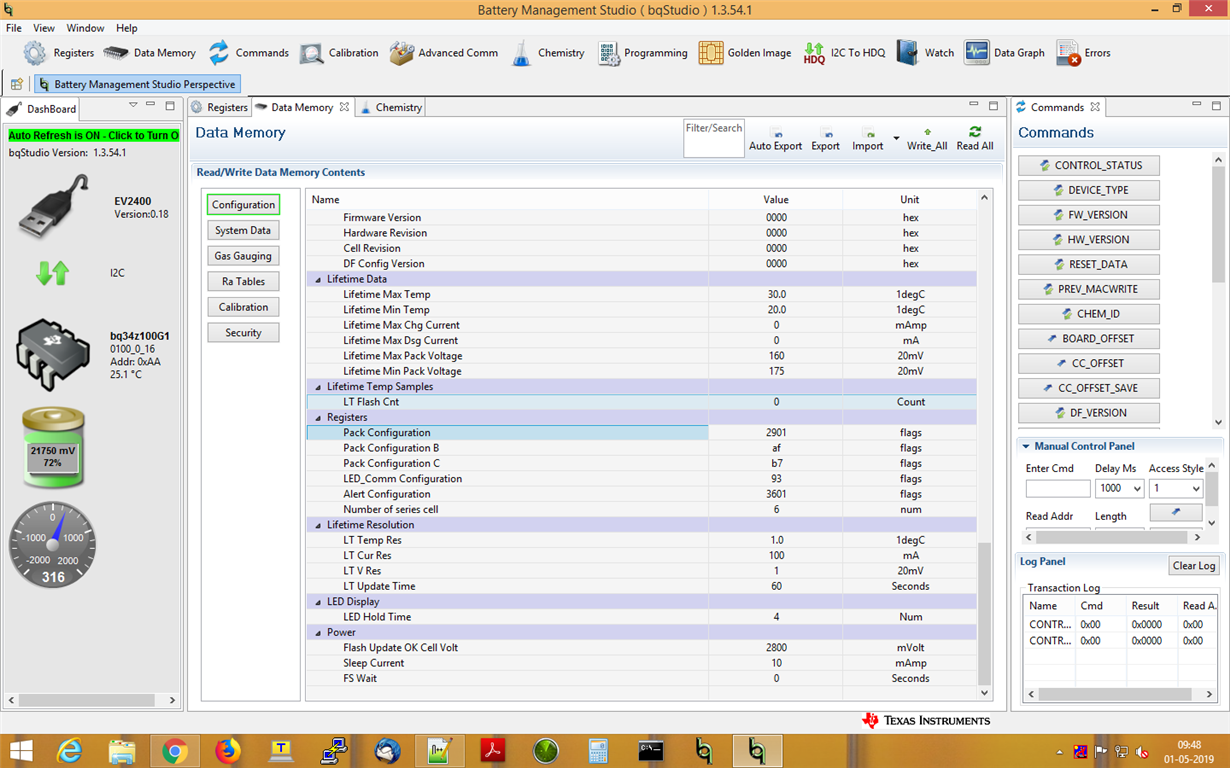Screen dimensions: 1230x768
Task: Click the Data Memory table scrollbar
Action: point(984,613)
